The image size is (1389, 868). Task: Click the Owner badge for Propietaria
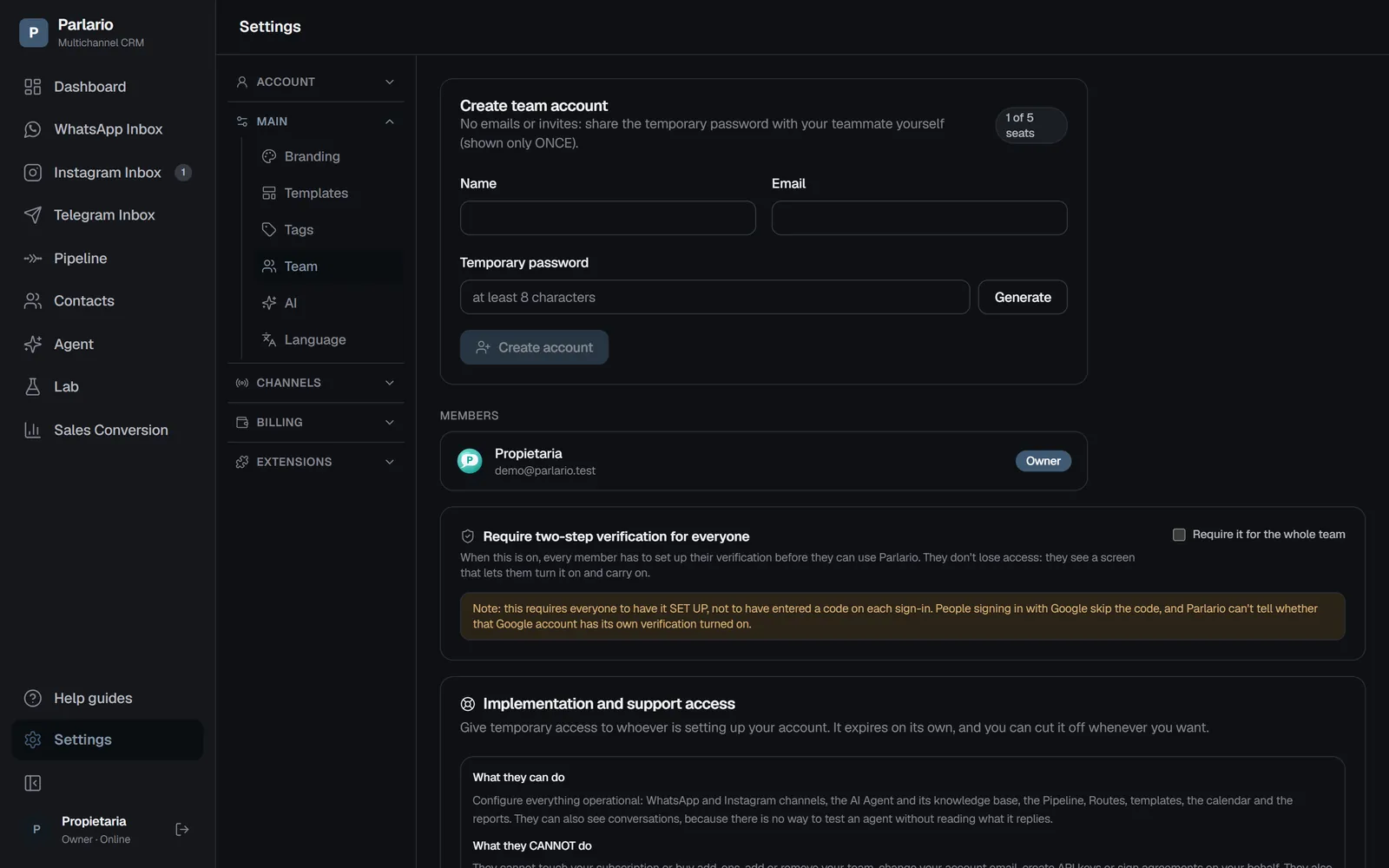[1043, 461]
